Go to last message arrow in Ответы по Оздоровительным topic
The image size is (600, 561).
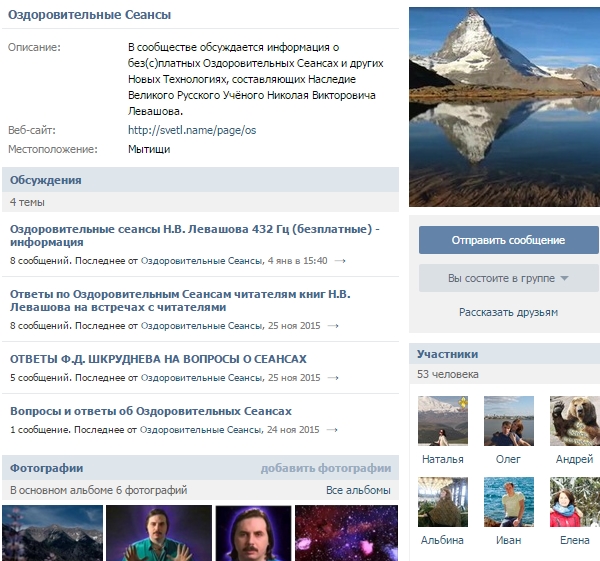point(333,326)
